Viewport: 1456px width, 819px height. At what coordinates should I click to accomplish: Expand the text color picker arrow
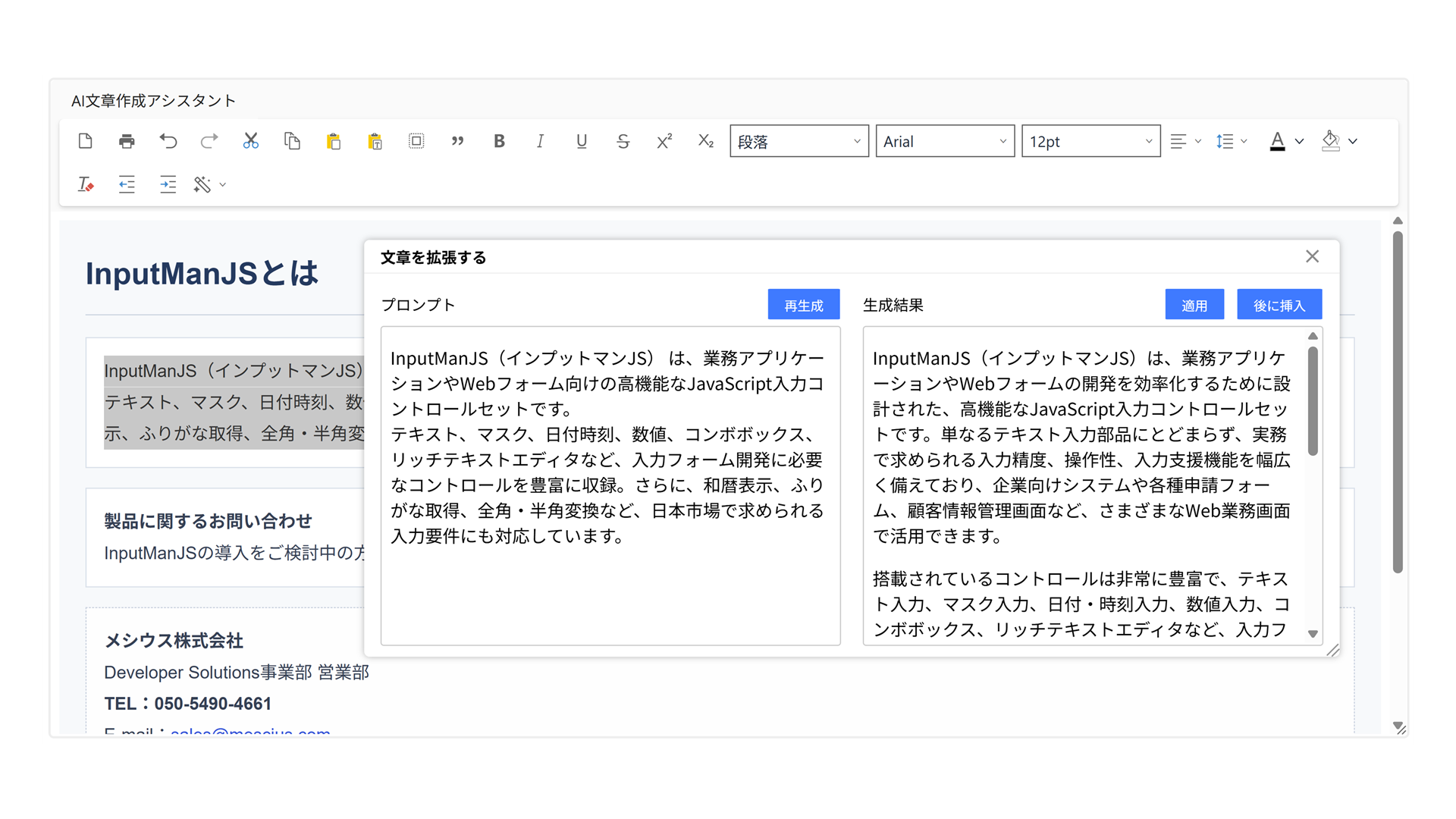point(1299,141)
